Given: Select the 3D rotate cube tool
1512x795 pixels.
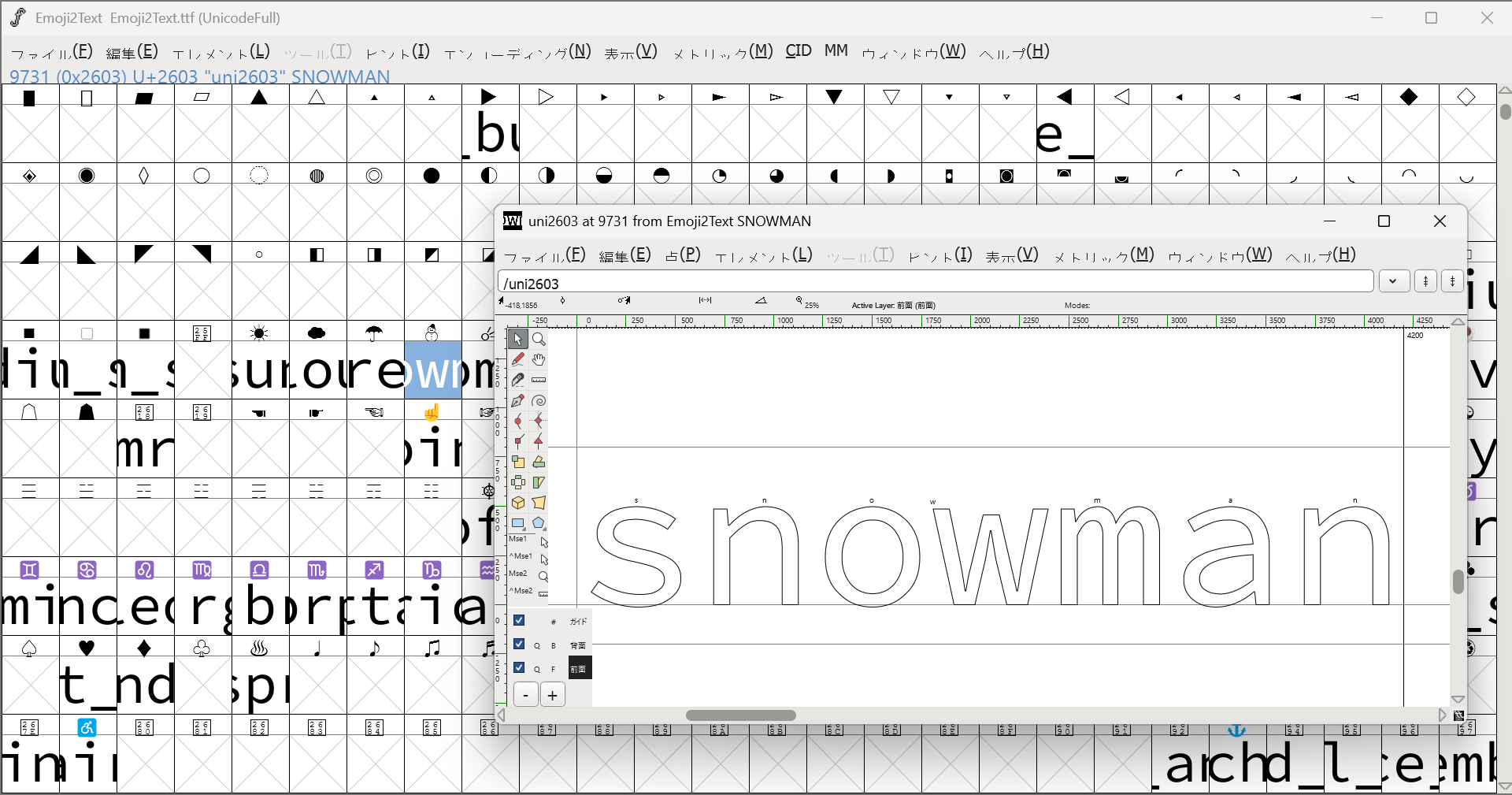Looking at the screenshot, I should pos(517,503).
